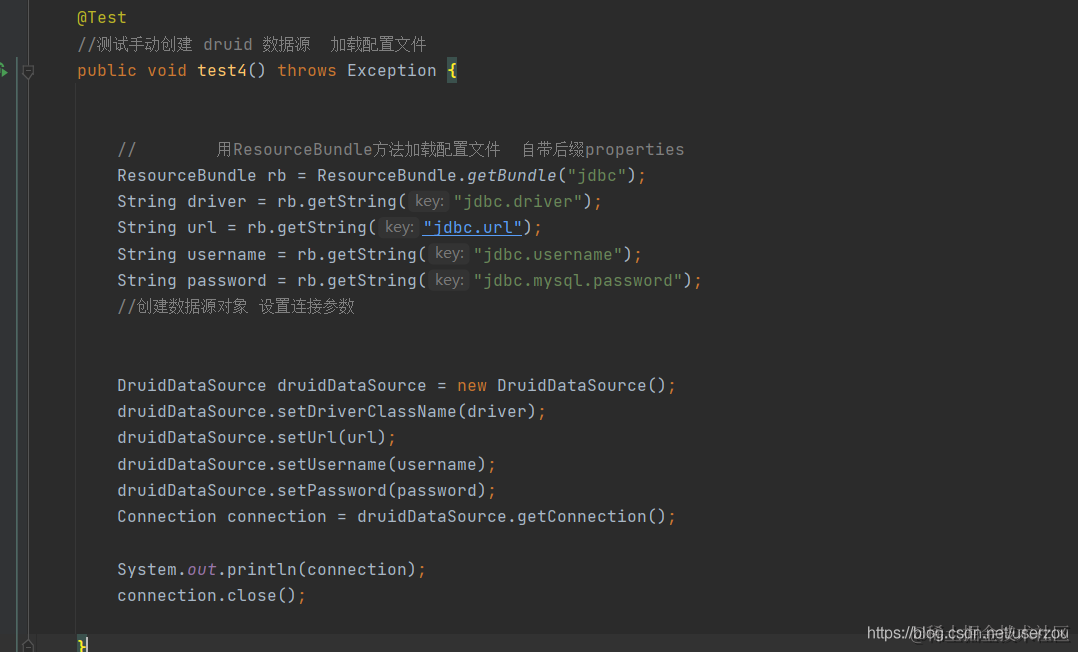Click the comment line below the password line
The height and width of the screenshot is (652, 1078).
[236, 307]
